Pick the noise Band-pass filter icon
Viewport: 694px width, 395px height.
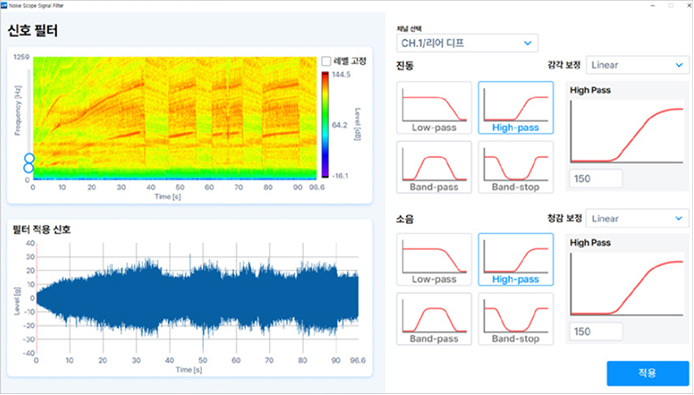434,319
